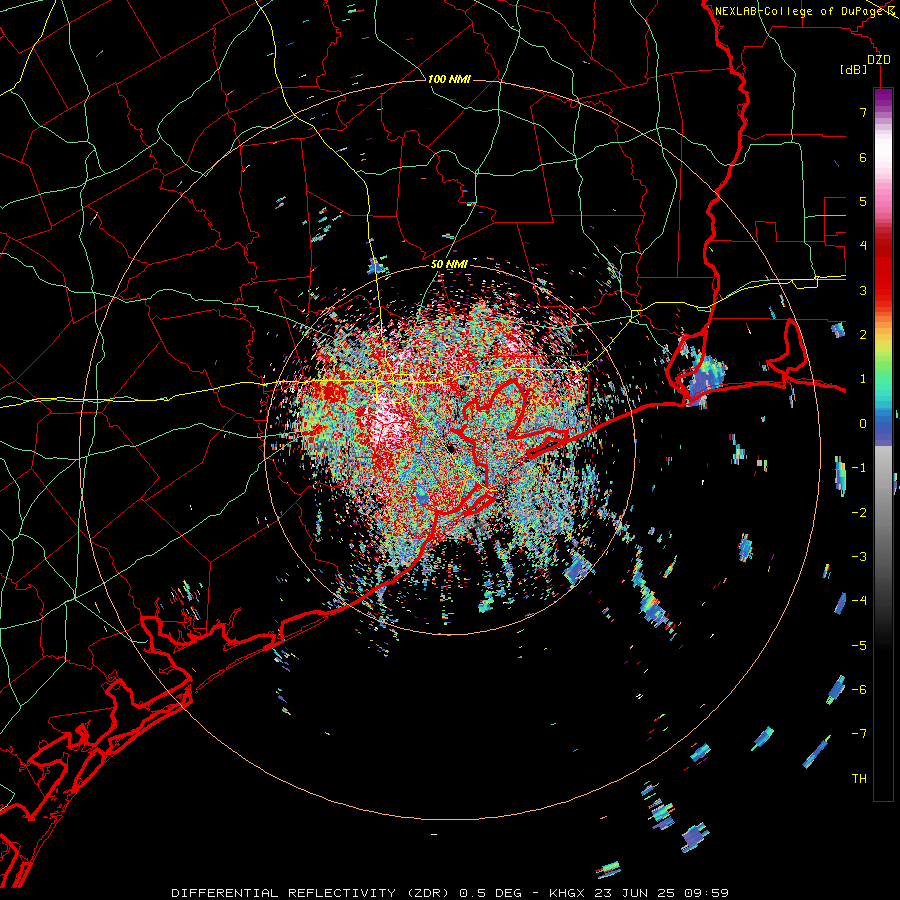Click the "DZD" color scale title
Screen dimensions: 900x900
point(878,60)
